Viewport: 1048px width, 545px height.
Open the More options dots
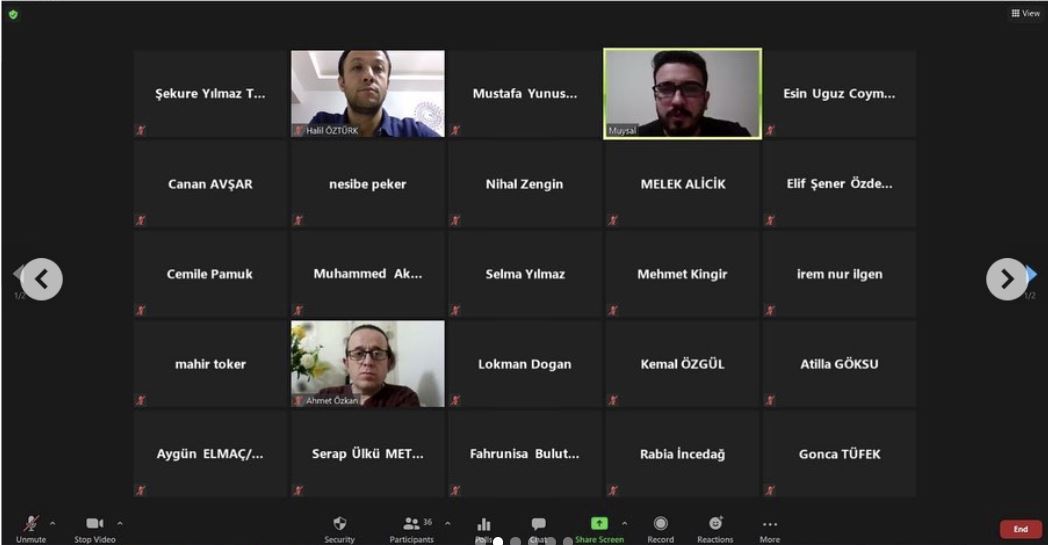pyautogui.click(x=769, y=524)
